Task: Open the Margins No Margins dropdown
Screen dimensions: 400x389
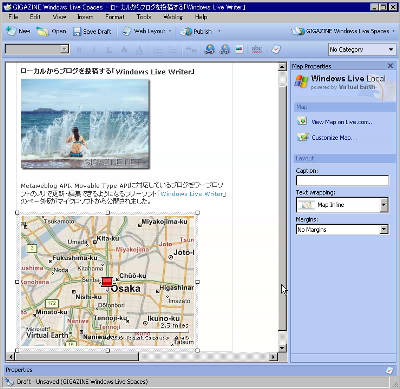Action: click(342, 229)
